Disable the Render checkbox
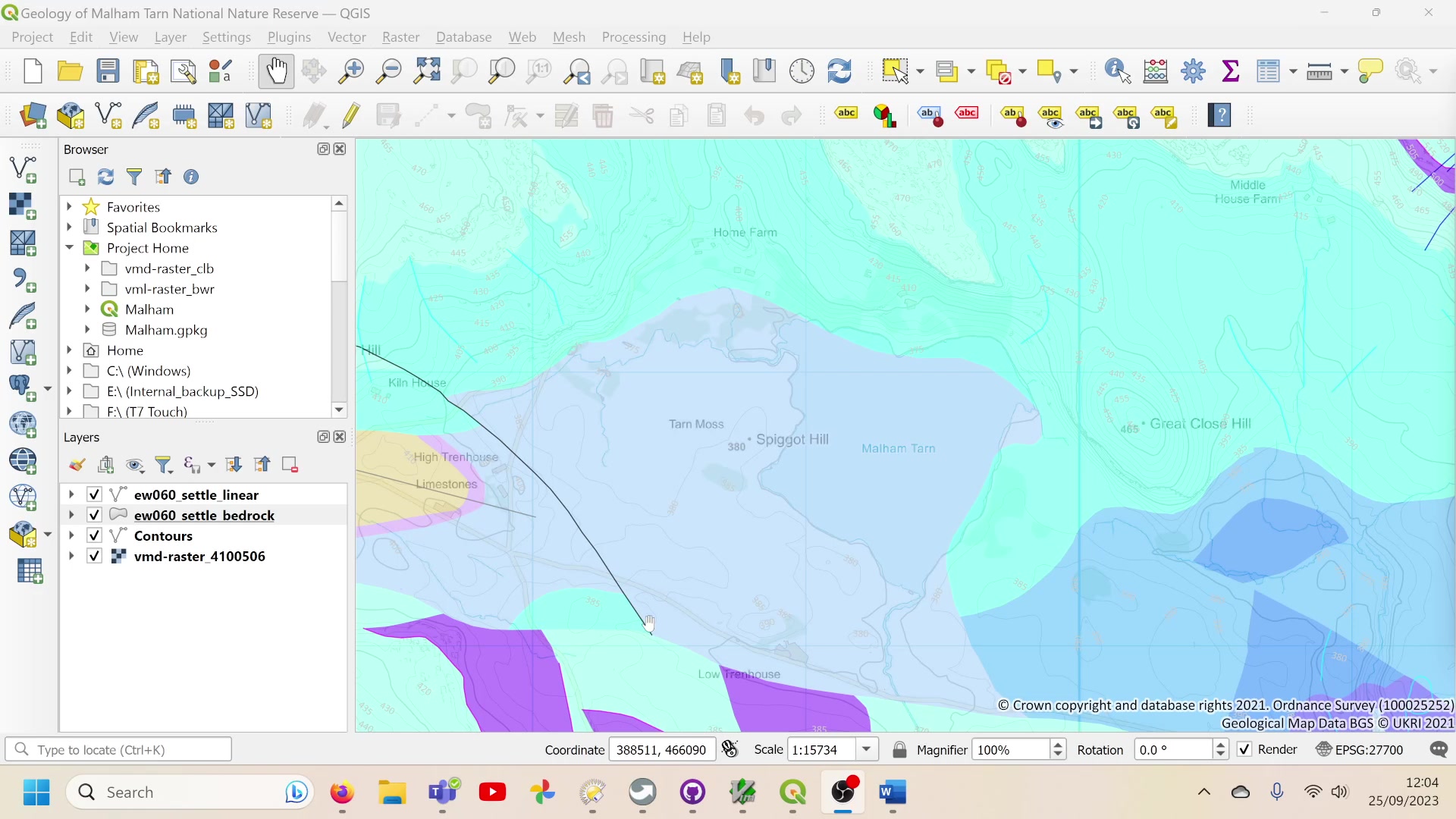The height and width of the screenshot is (819, 1456). coord(1244,749)
